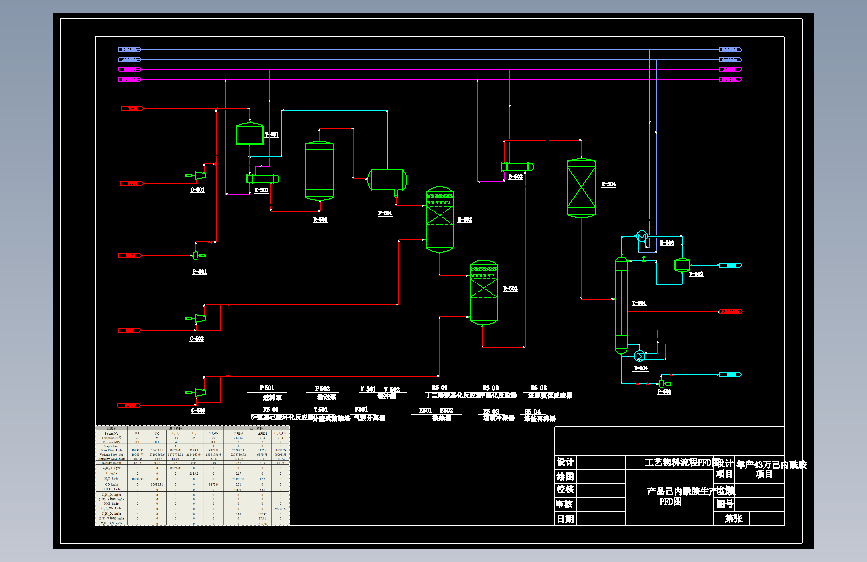Click the horizontal green drum under the cyan line
Viewport: 867px width, 562px height.
point(387,180)
